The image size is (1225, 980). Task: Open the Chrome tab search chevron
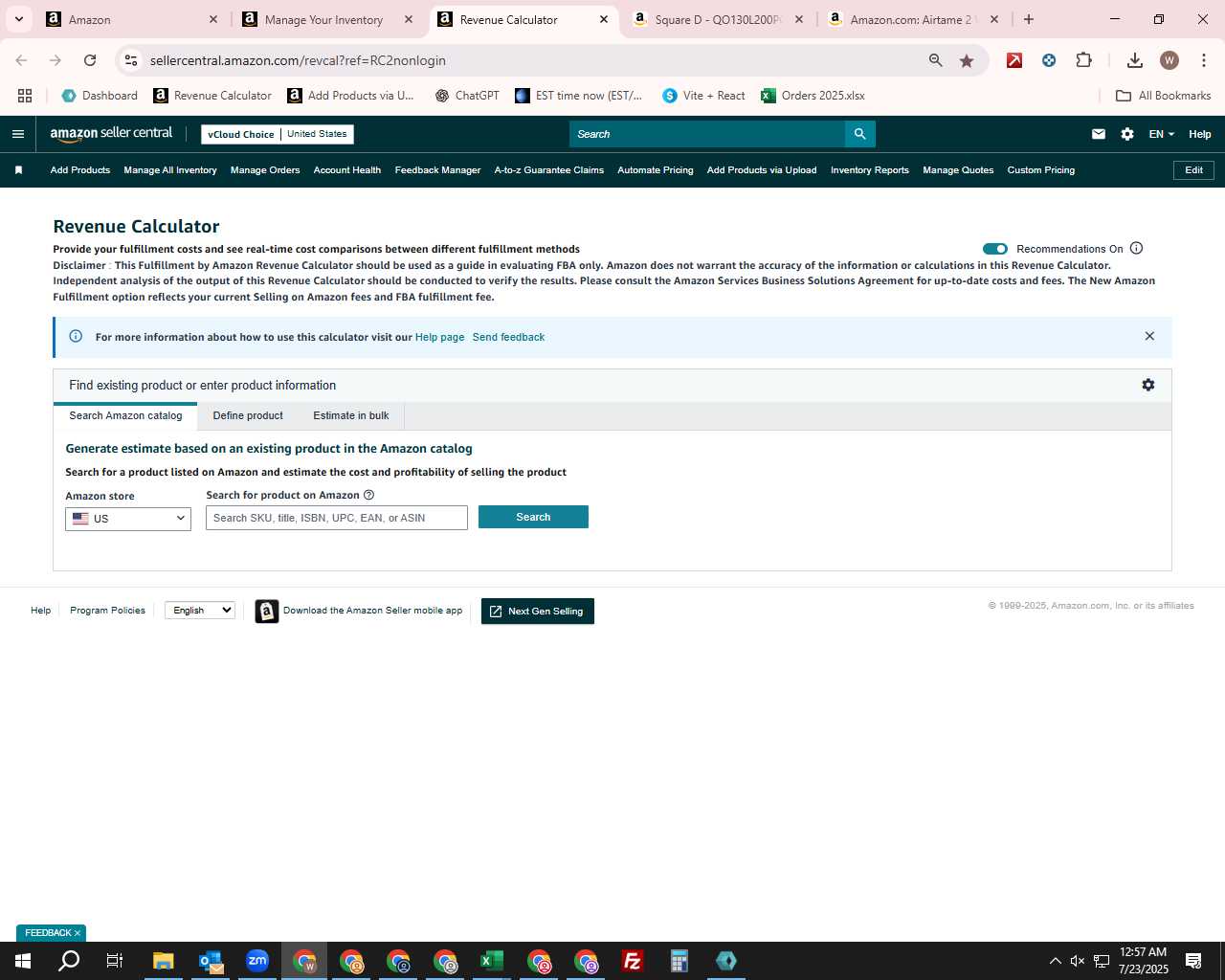18,19
